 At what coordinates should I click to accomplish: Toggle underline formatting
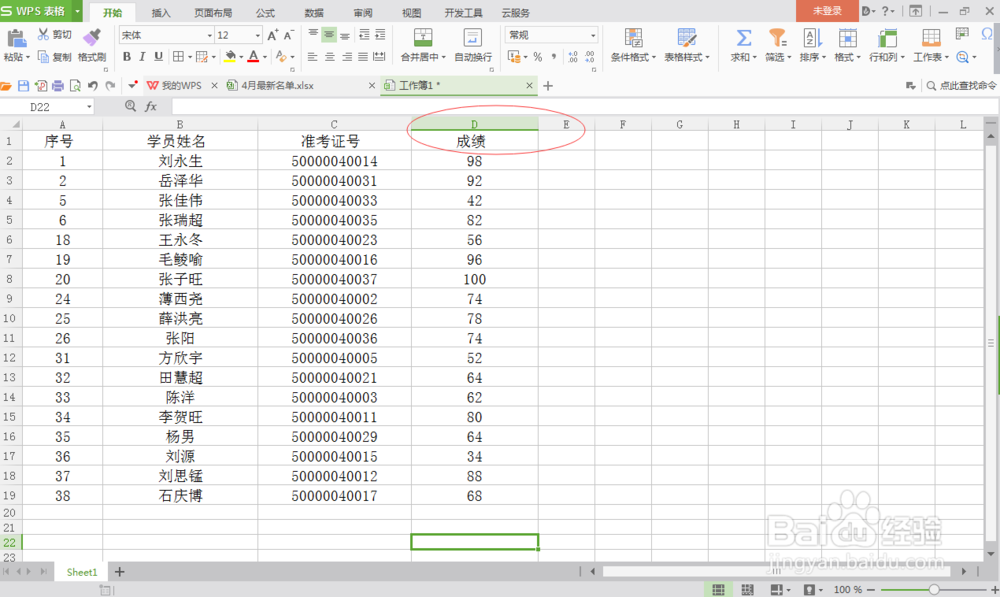pos(158,57)
